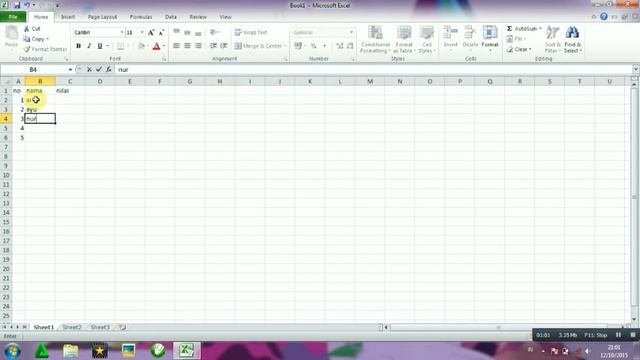
Task: Open the Conditional Formatting dropdown
Action: [375, 39]
